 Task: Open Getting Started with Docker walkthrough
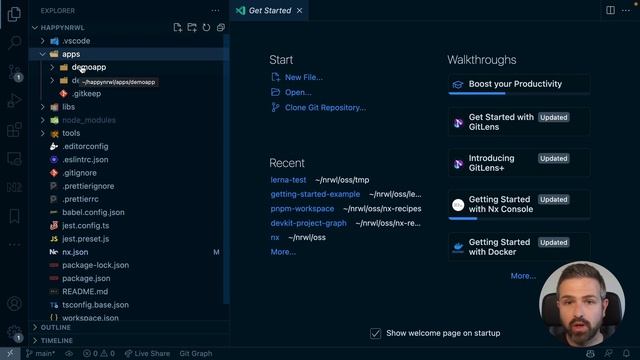[519, 247]
